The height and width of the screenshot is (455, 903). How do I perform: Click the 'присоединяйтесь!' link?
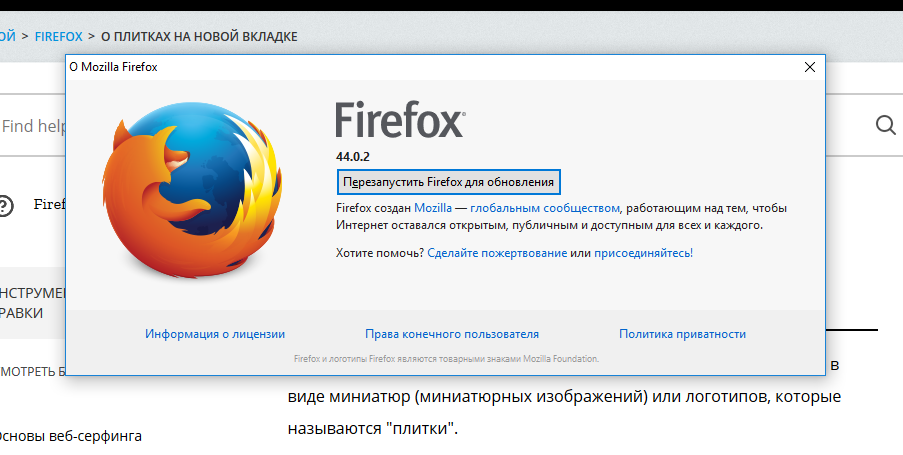point(643,253)
